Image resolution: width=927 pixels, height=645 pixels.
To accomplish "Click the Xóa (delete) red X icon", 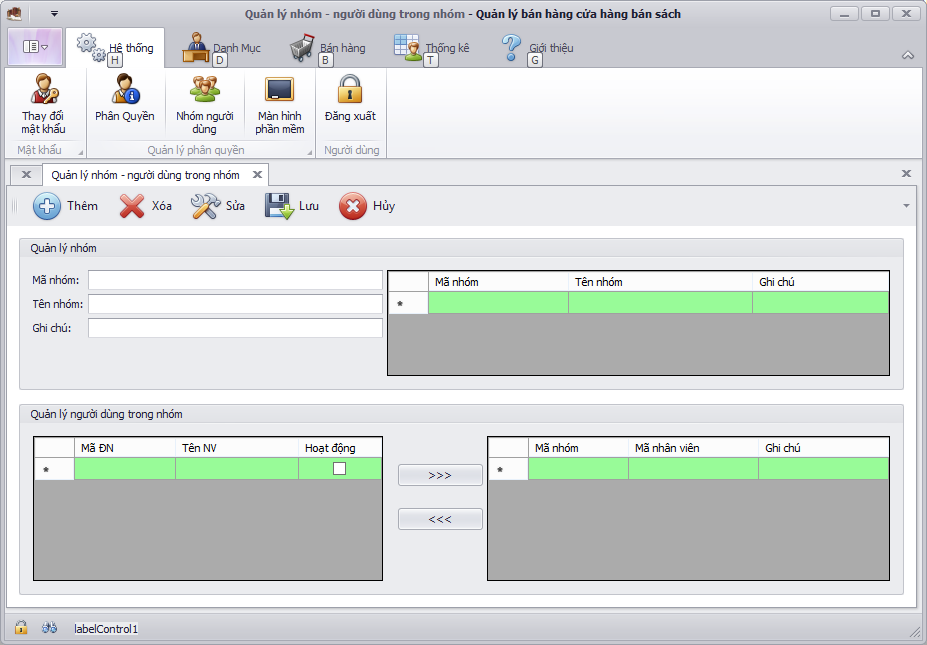I will click(131, 206).
